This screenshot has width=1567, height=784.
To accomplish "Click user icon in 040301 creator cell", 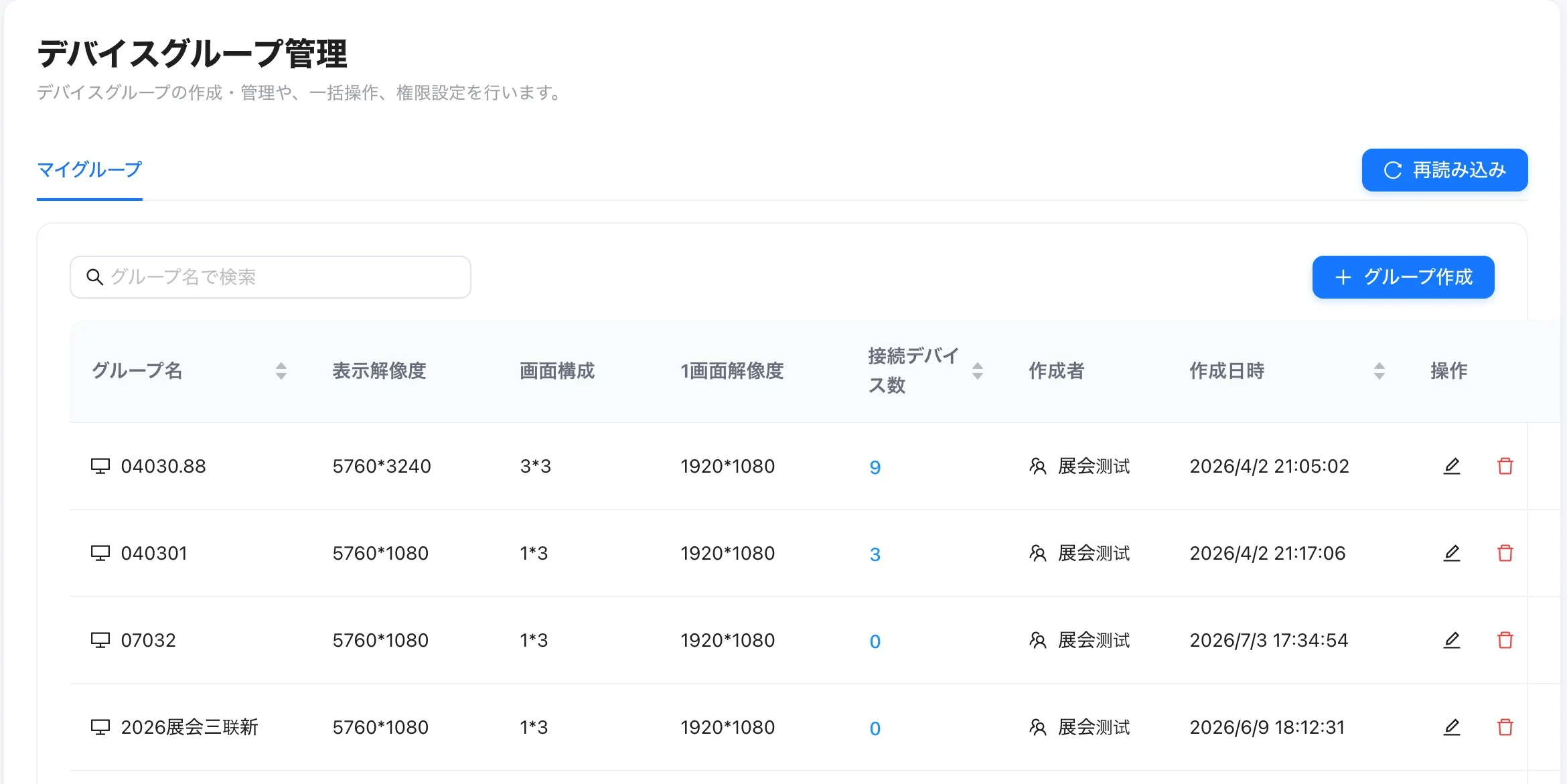I will point(1037,553).
